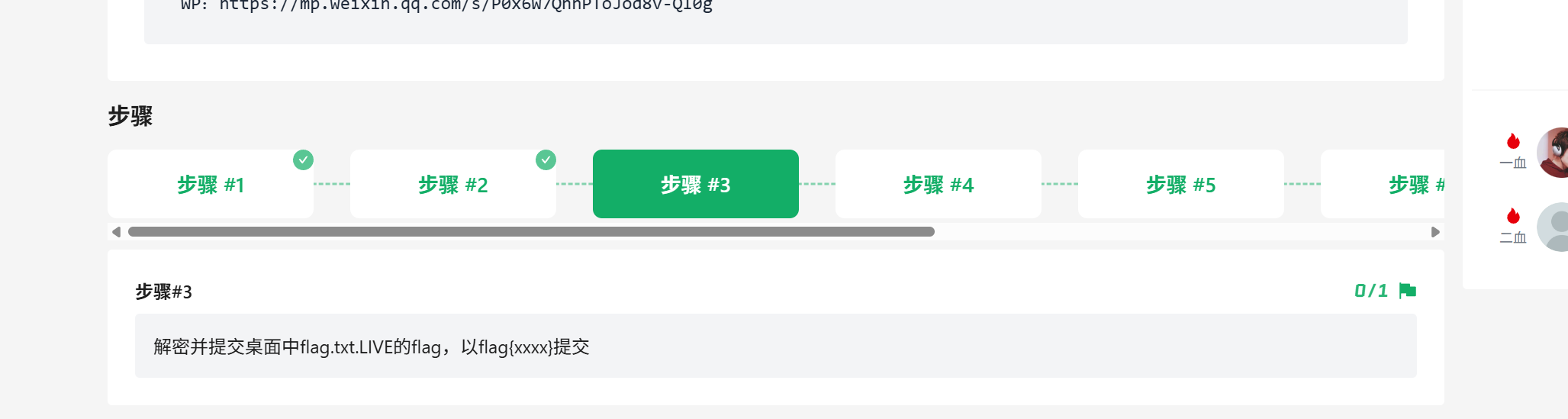Select the active 步骤 #3 tab

pyautogui.click(x=696, y=184)
